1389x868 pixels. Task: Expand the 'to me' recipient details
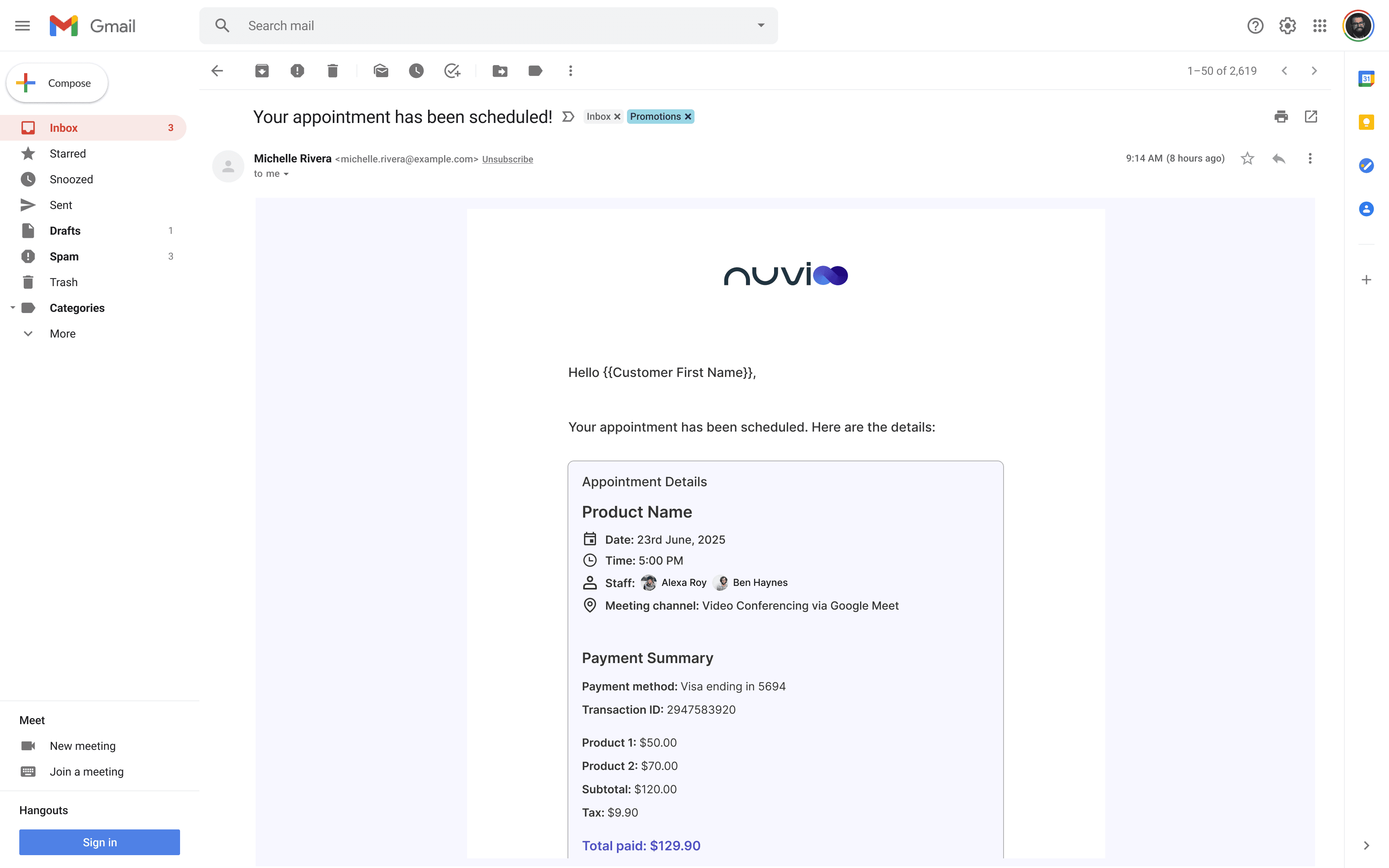[x=286, y=174]
